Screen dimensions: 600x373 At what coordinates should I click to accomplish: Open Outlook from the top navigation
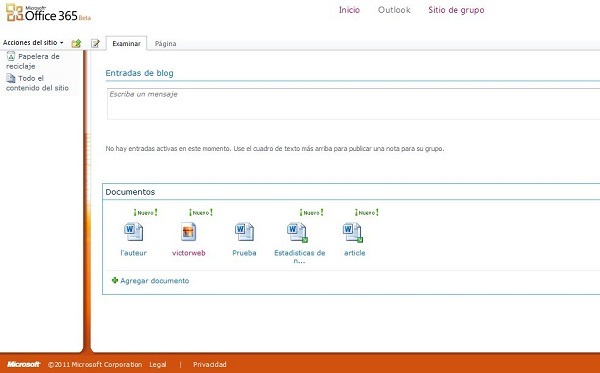(394, 10)
